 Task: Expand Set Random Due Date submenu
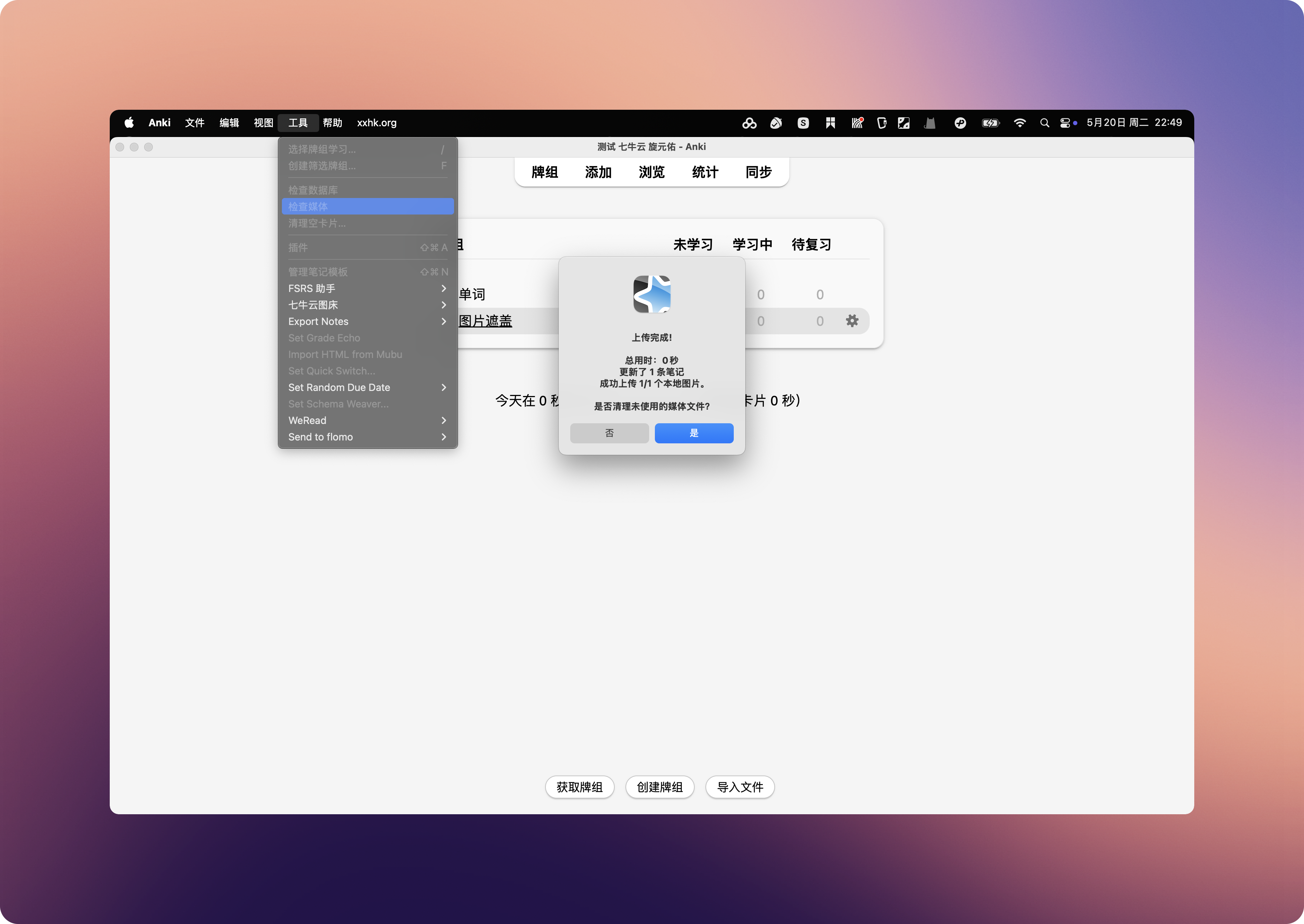(368, 387)
